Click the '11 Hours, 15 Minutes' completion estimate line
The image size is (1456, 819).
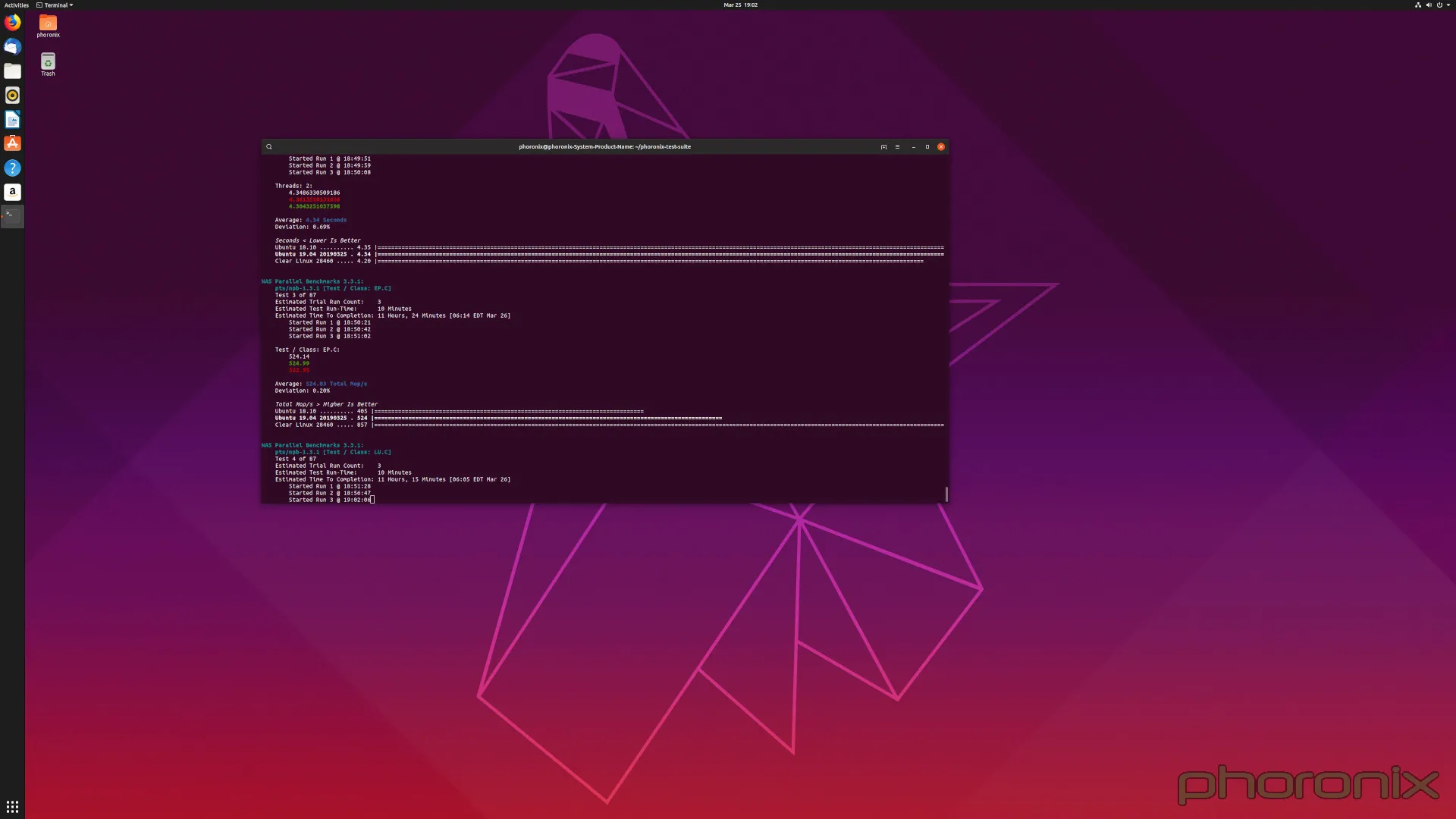coord(392,479)
